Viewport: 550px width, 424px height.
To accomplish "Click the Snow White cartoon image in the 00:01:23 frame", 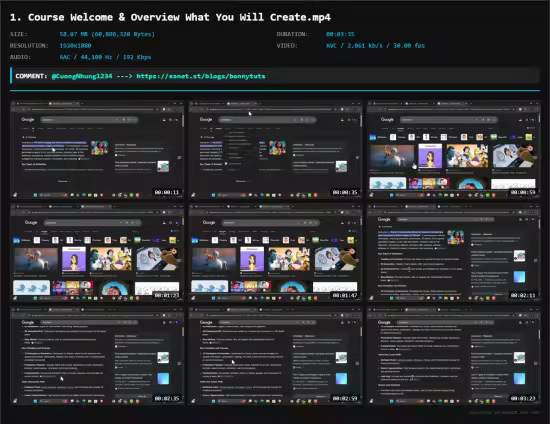I will click(x=110, y=259).
